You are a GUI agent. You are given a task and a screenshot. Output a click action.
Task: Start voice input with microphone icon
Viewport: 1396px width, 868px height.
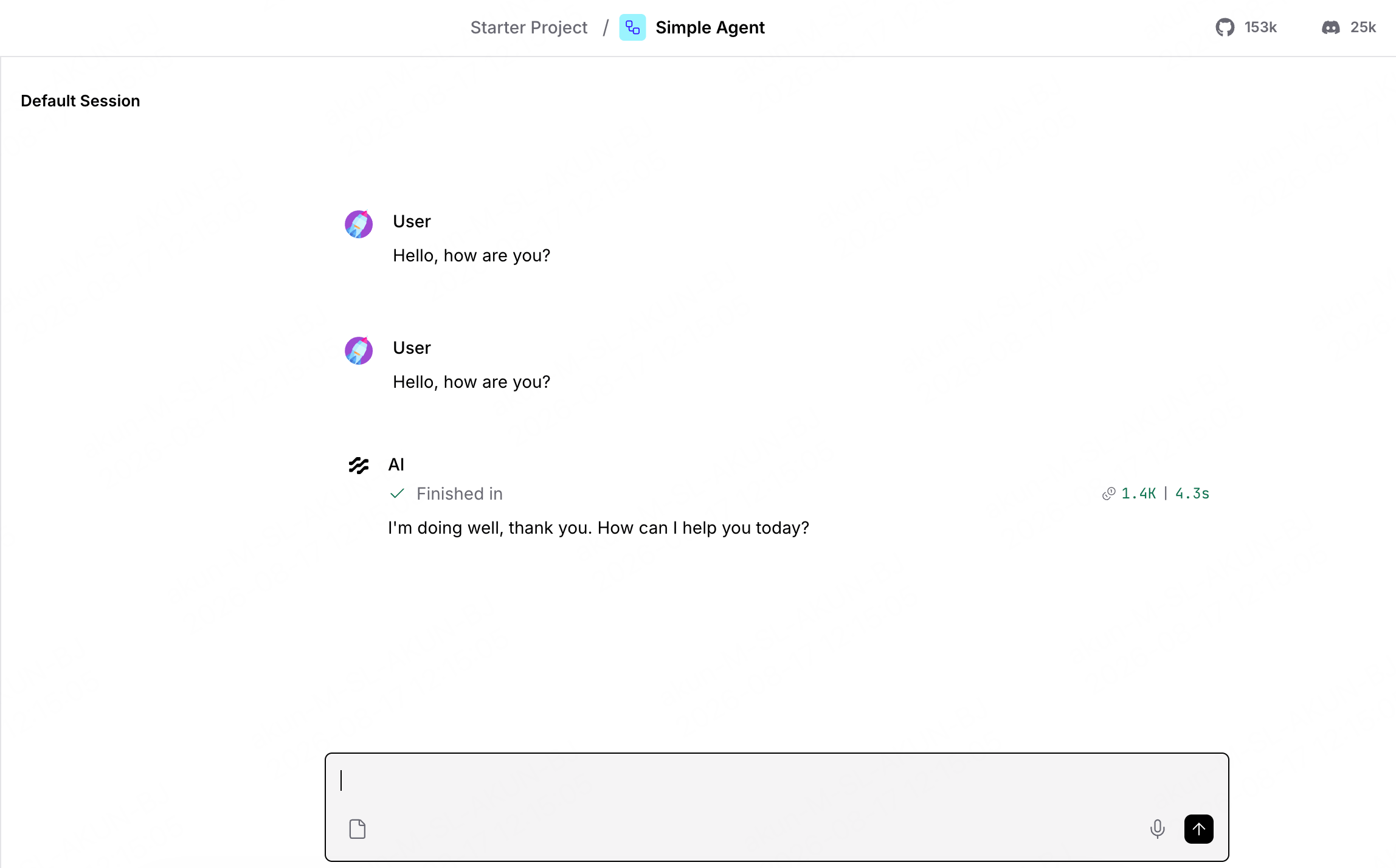pyautogui.click(x=1157, y=828)
